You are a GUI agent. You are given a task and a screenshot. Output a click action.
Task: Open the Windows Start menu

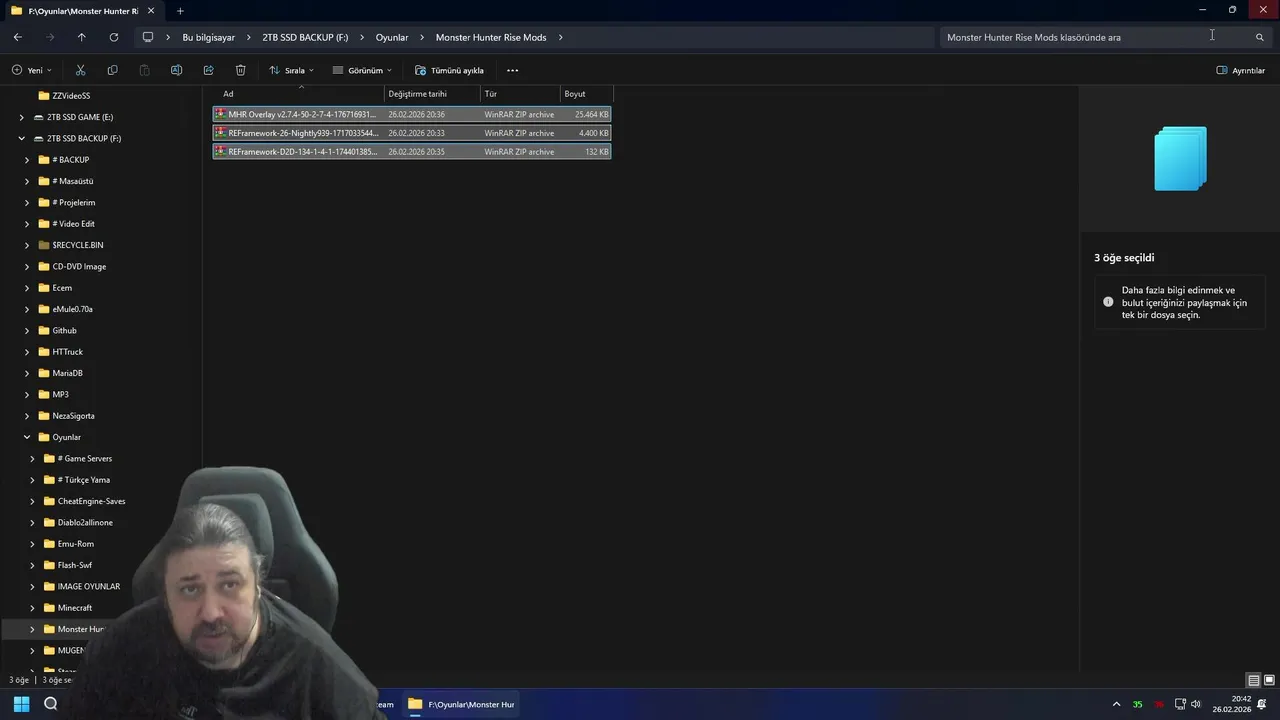coord(21,704)
